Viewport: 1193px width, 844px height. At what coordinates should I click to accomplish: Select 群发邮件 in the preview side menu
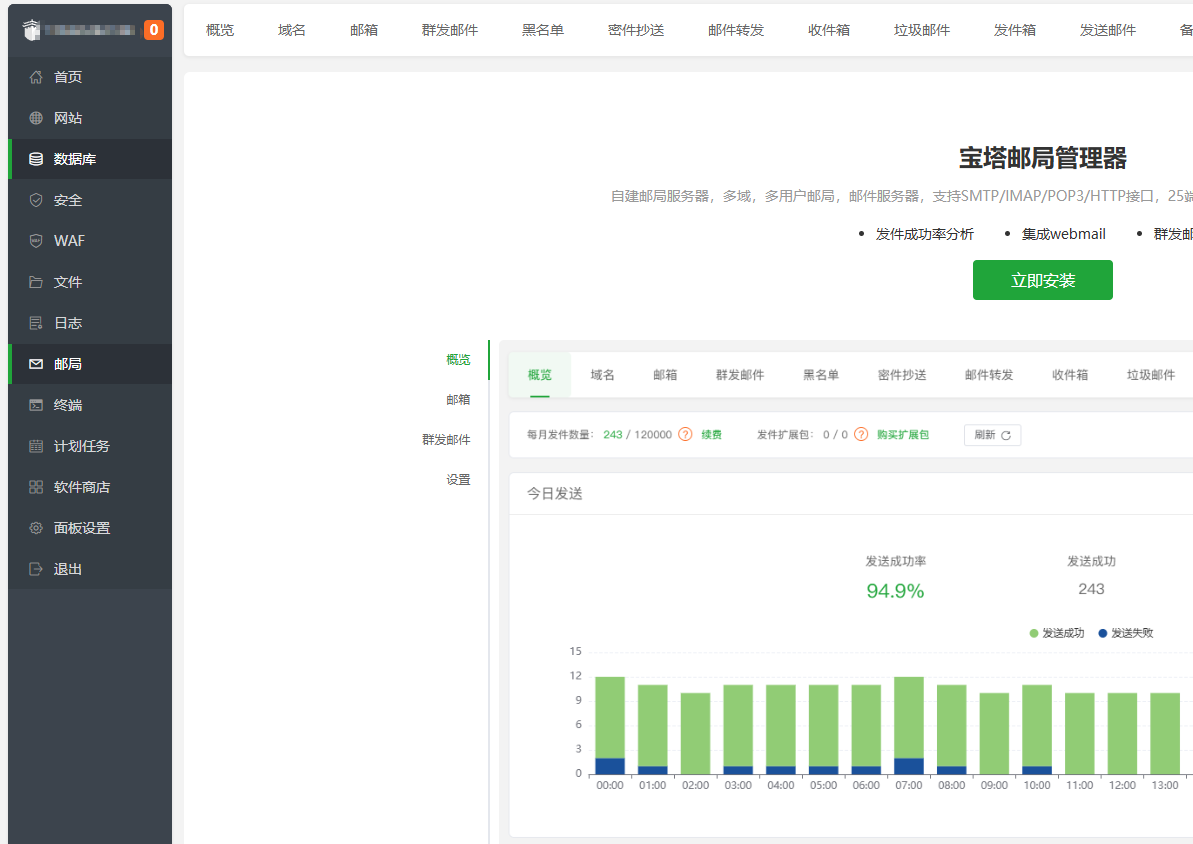tap(446, 440)
